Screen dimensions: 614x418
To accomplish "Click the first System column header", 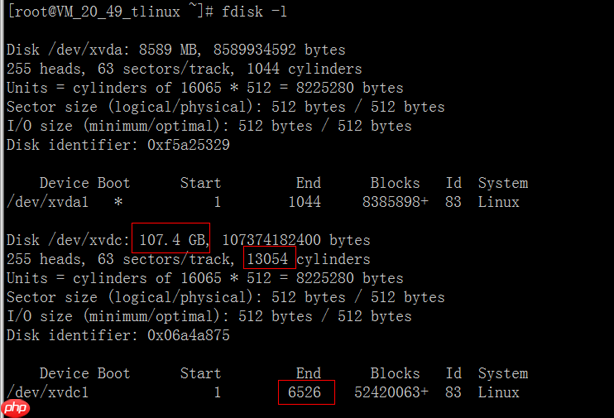I will click(503, 183).
